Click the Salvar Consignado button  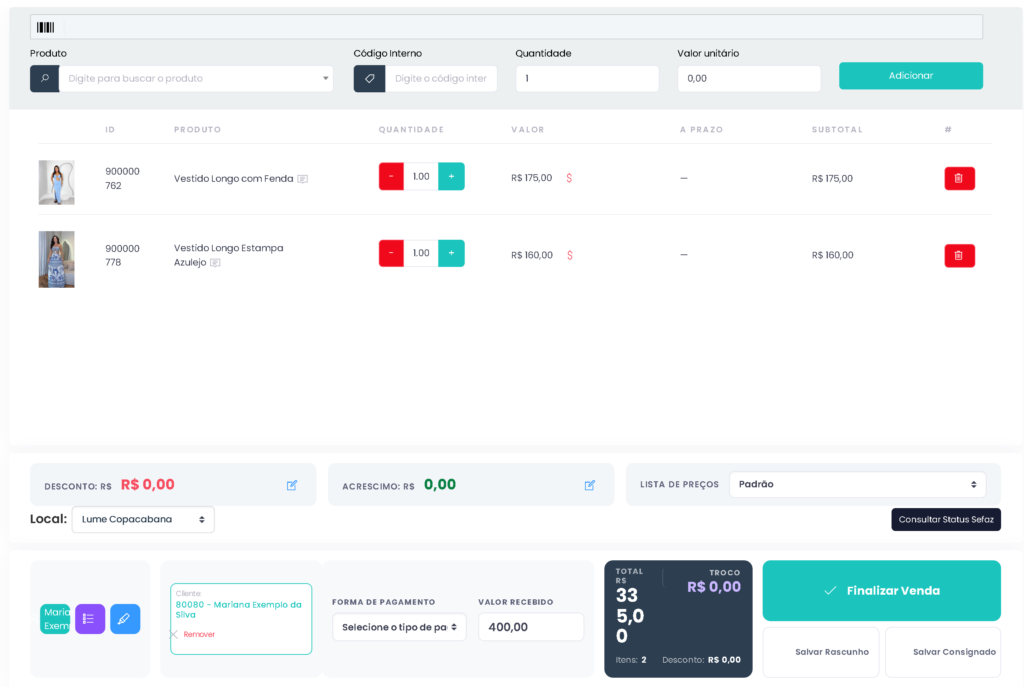944,652
